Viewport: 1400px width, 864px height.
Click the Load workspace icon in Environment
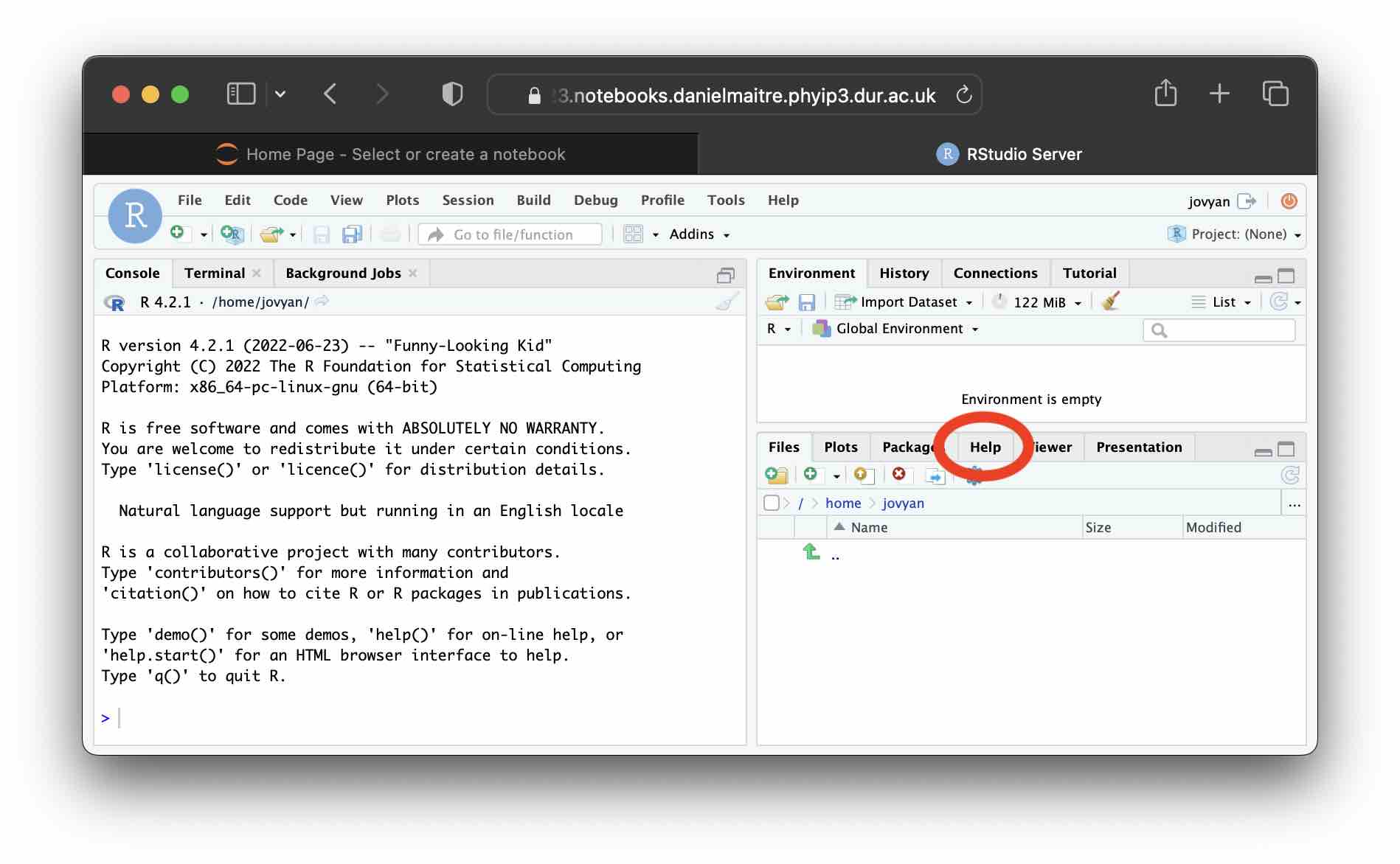coord(777,302)
